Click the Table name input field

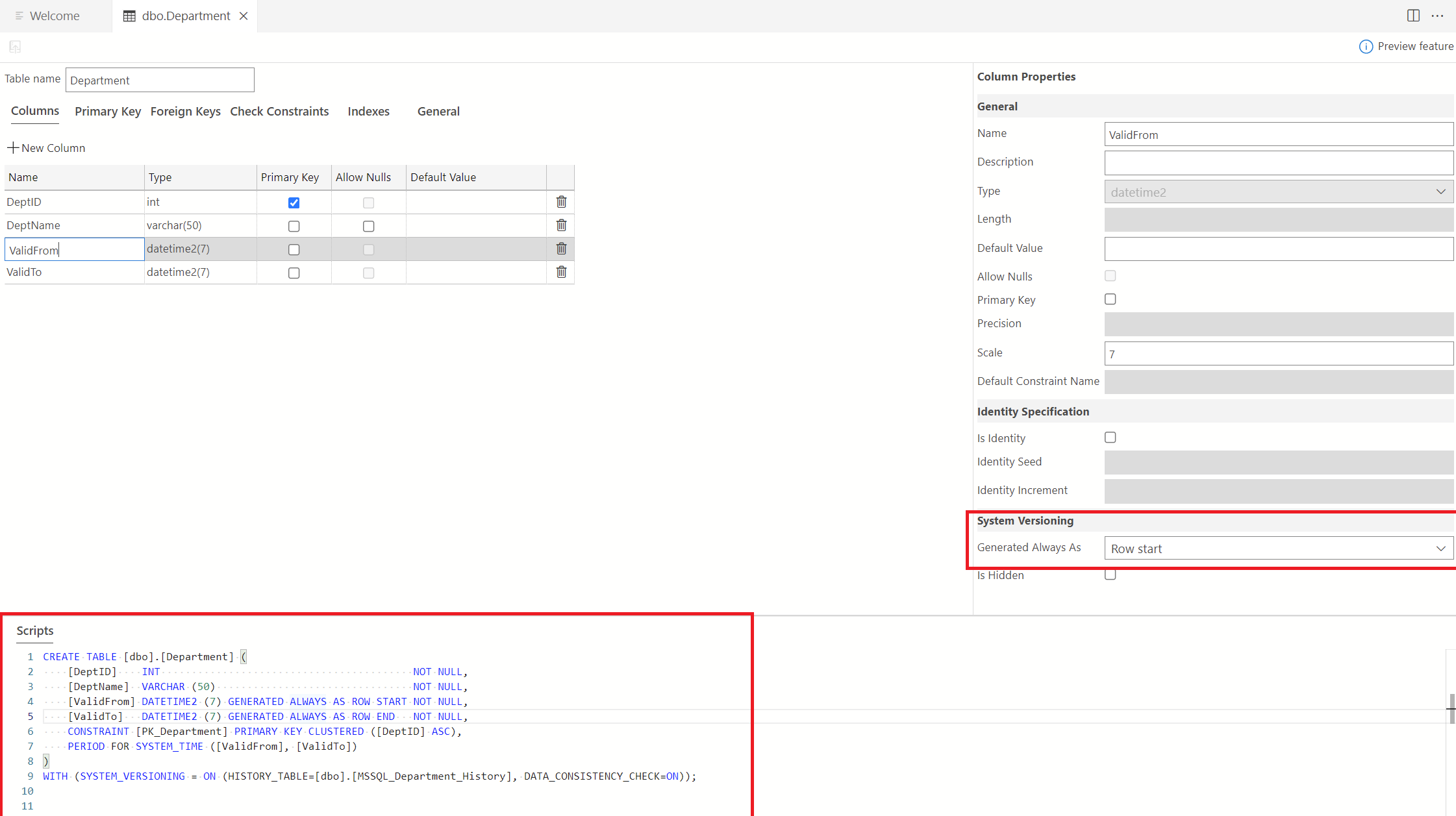(x=160, y=80)
